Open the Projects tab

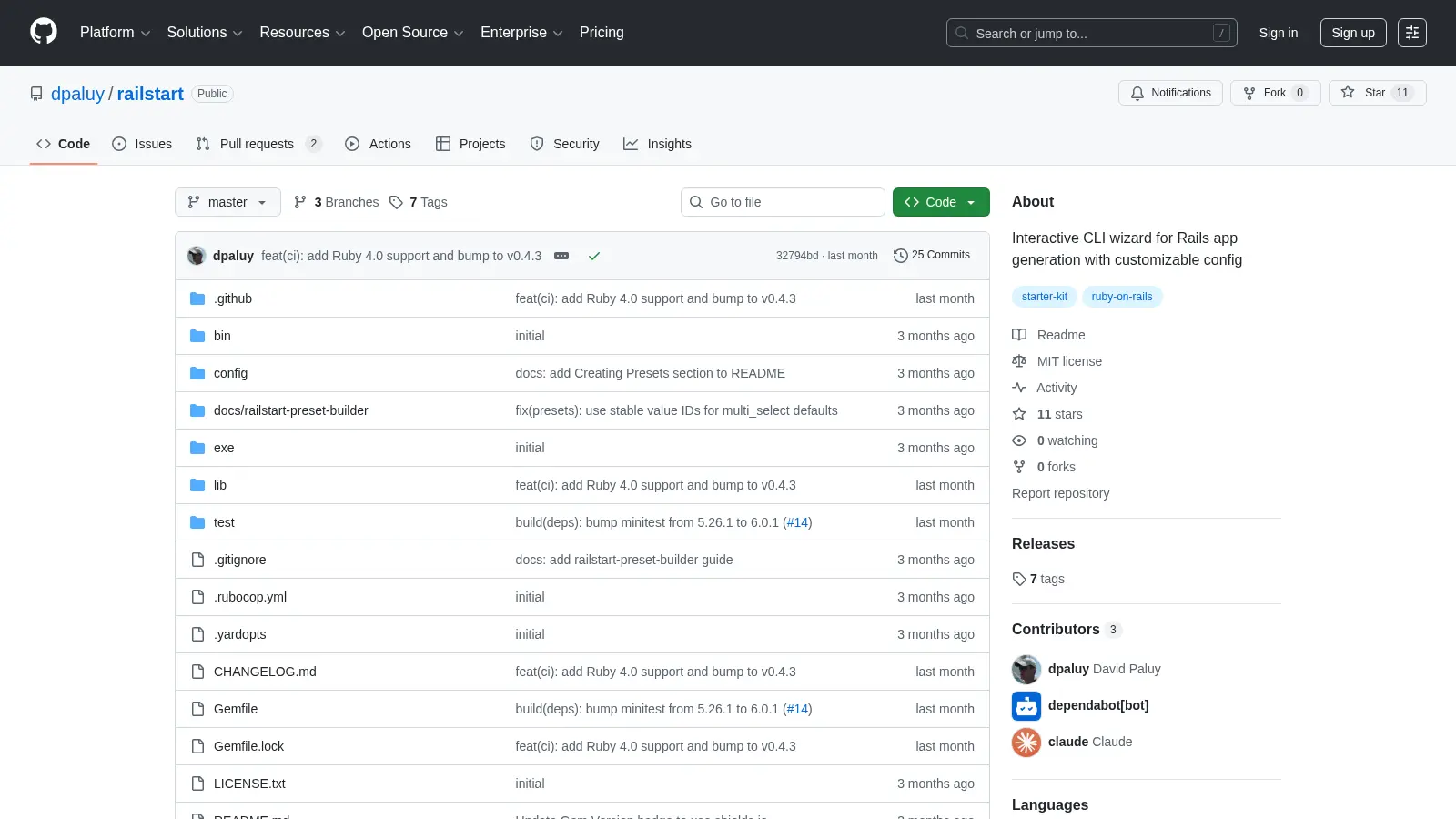pyautogui.click(x=470, y=144)
